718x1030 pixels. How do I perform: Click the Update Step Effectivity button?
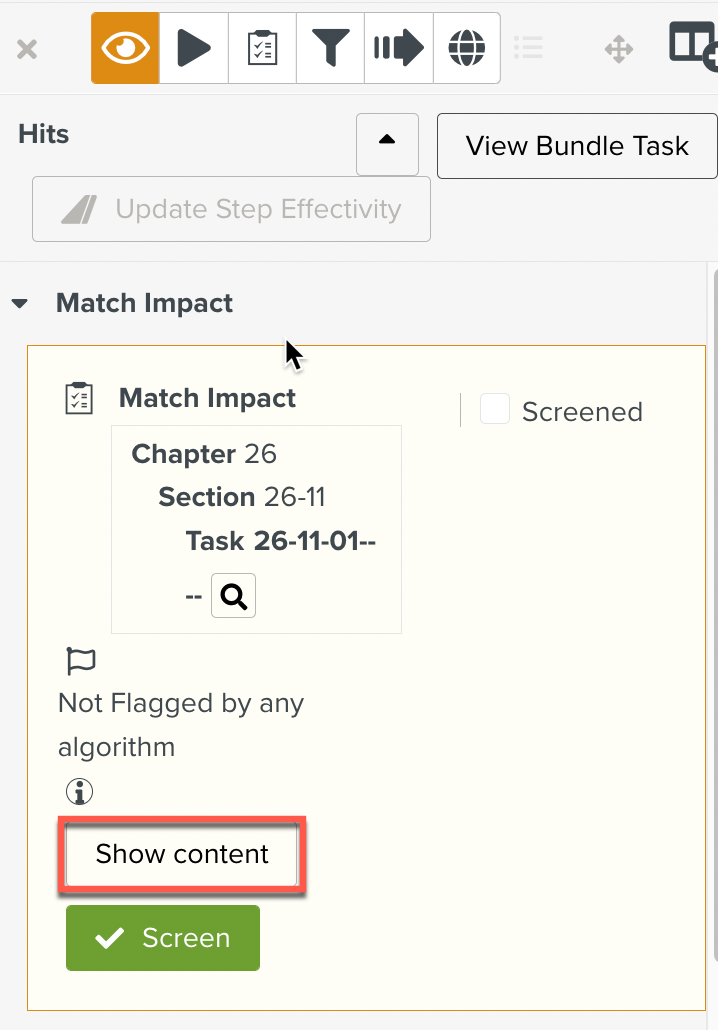tap(231, 209)
